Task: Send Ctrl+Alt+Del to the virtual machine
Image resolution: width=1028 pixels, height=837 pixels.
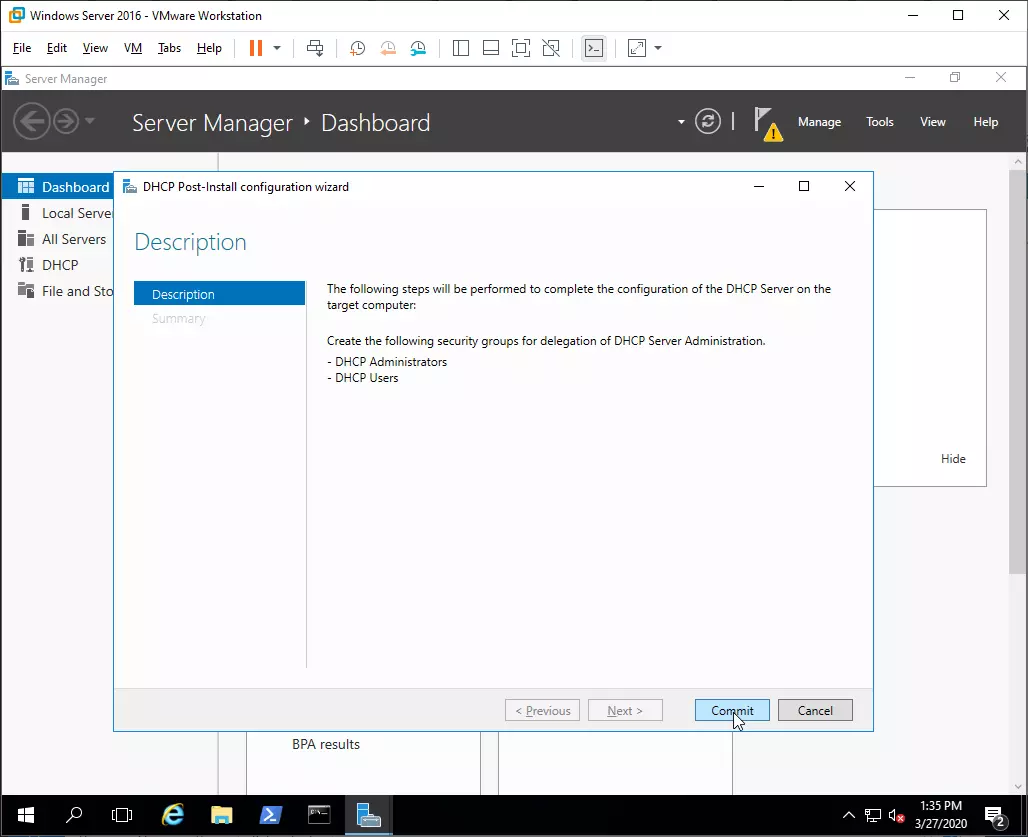Action: tap(315, 48)
